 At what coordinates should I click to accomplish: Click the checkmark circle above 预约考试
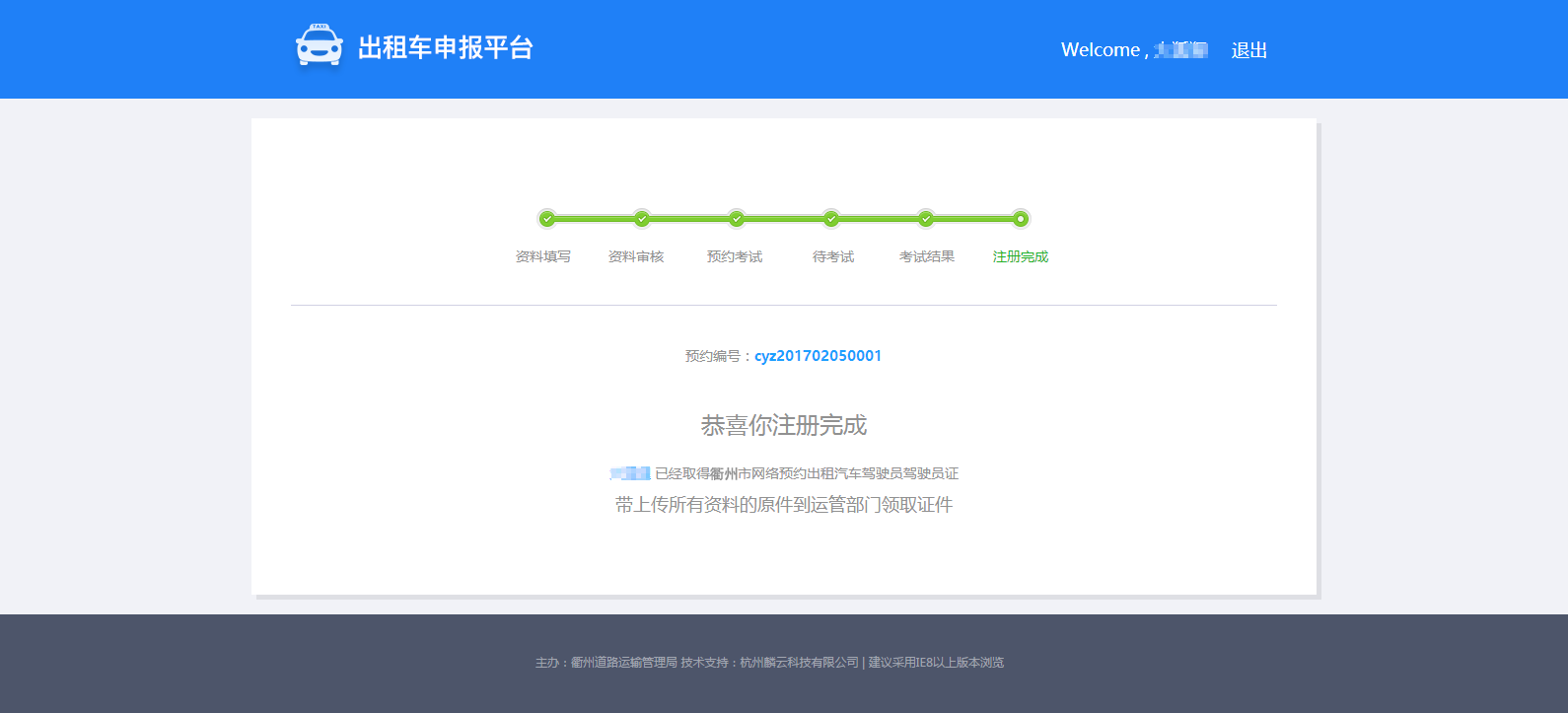pyautogui.click(x=737, y=219)
